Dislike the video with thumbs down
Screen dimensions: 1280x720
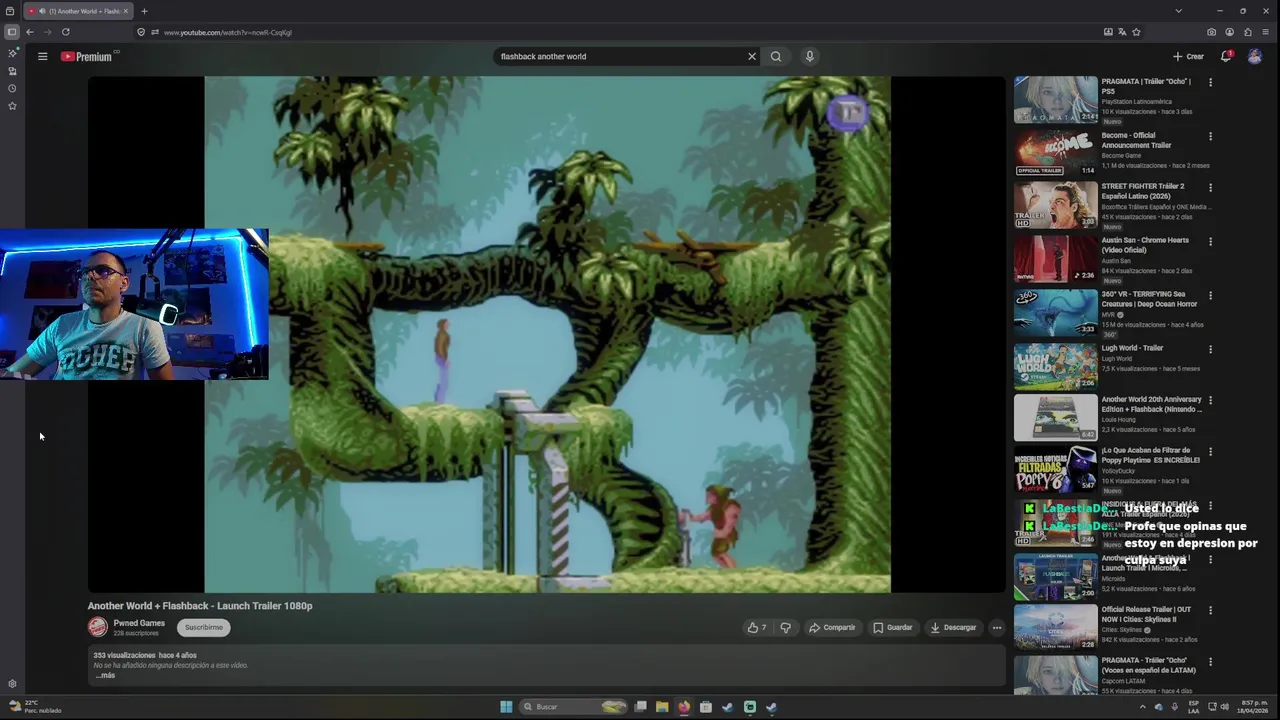point(785,627)
